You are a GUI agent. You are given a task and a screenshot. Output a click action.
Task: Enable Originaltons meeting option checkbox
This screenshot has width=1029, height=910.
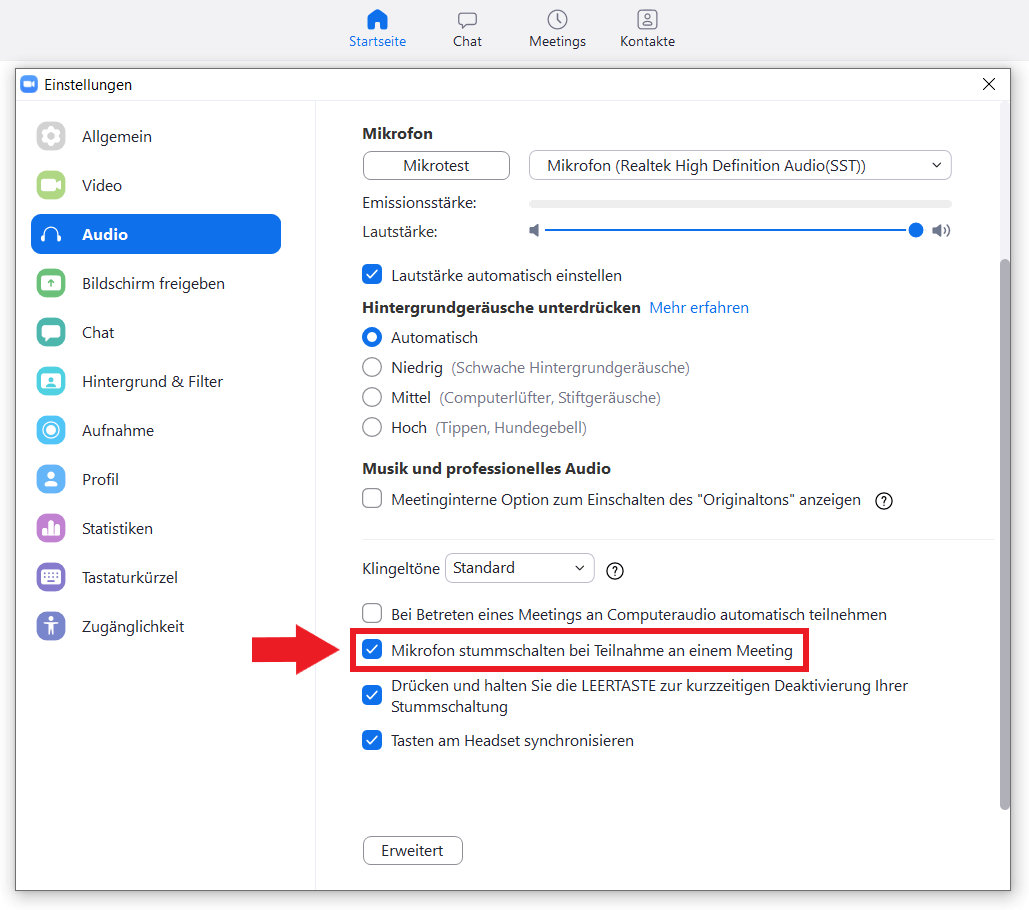372,498
